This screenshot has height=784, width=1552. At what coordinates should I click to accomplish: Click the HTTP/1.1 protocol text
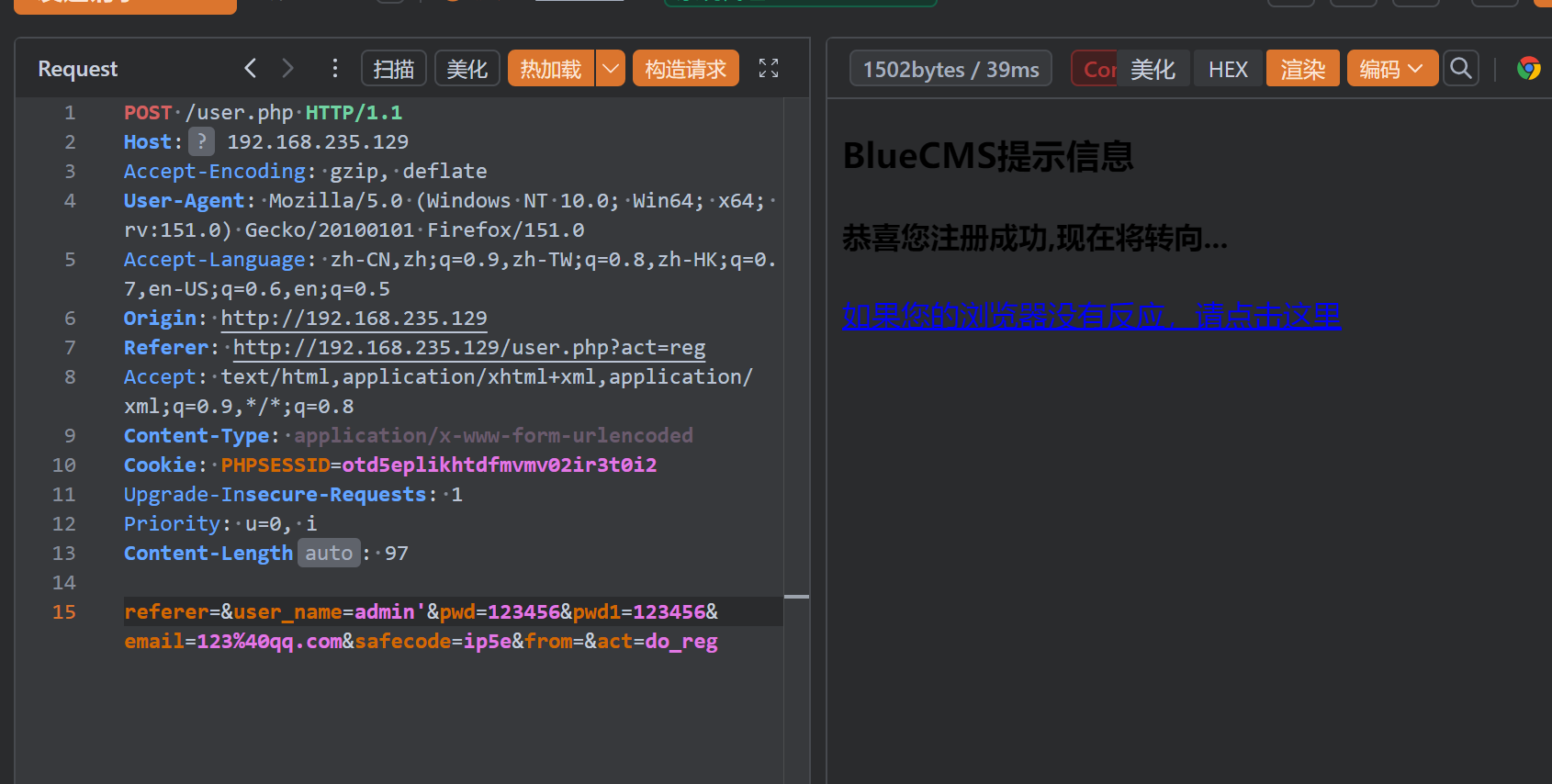pos(354,112)
